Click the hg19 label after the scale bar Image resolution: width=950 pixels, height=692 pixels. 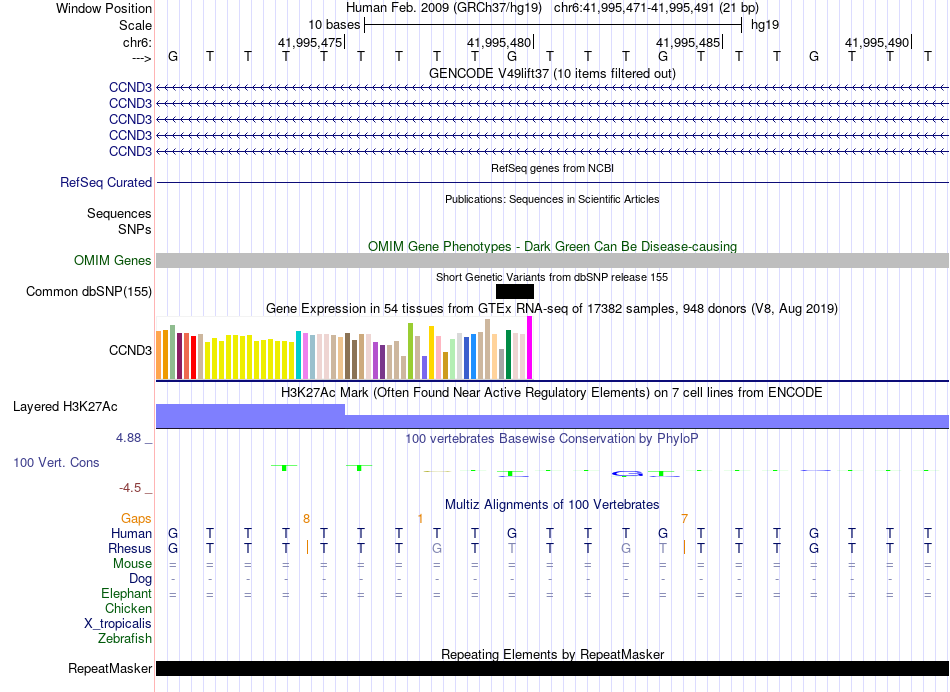[765, 25]
